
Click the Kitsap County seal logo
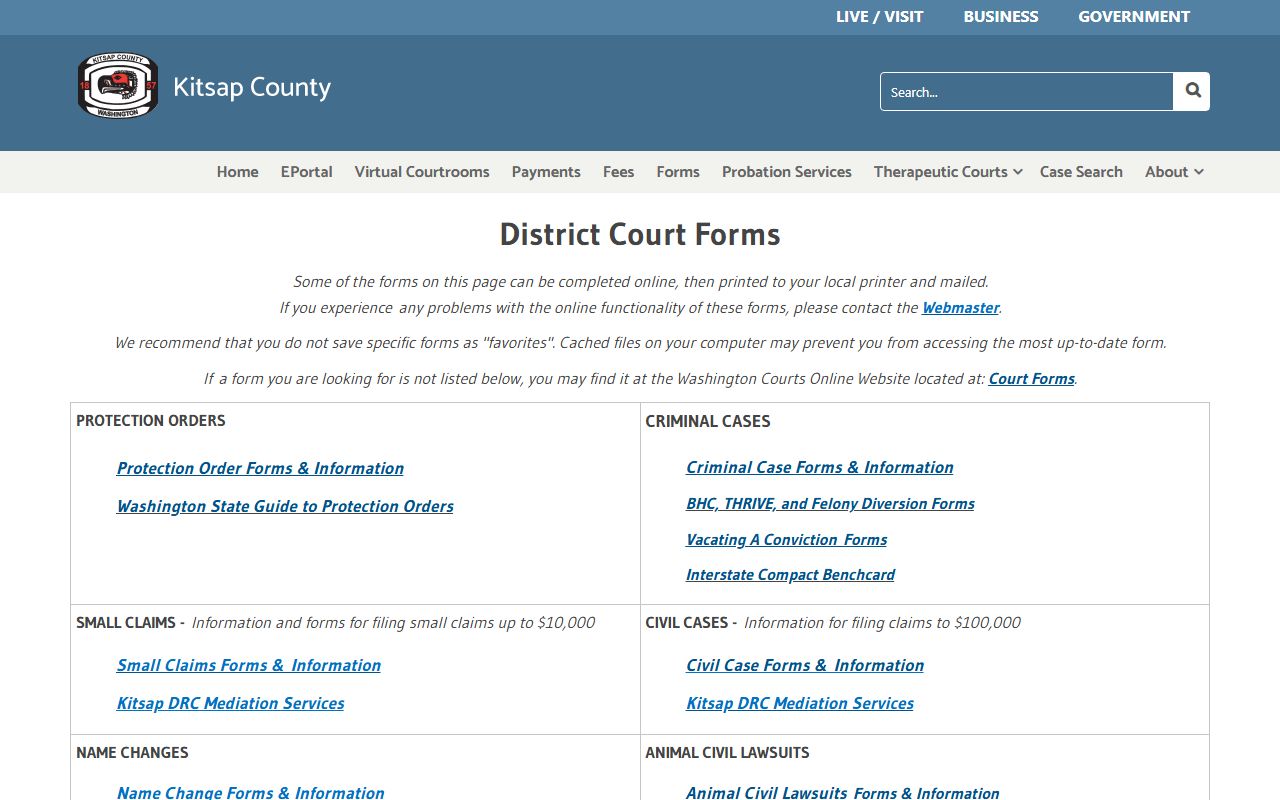[x=118, y=86]
